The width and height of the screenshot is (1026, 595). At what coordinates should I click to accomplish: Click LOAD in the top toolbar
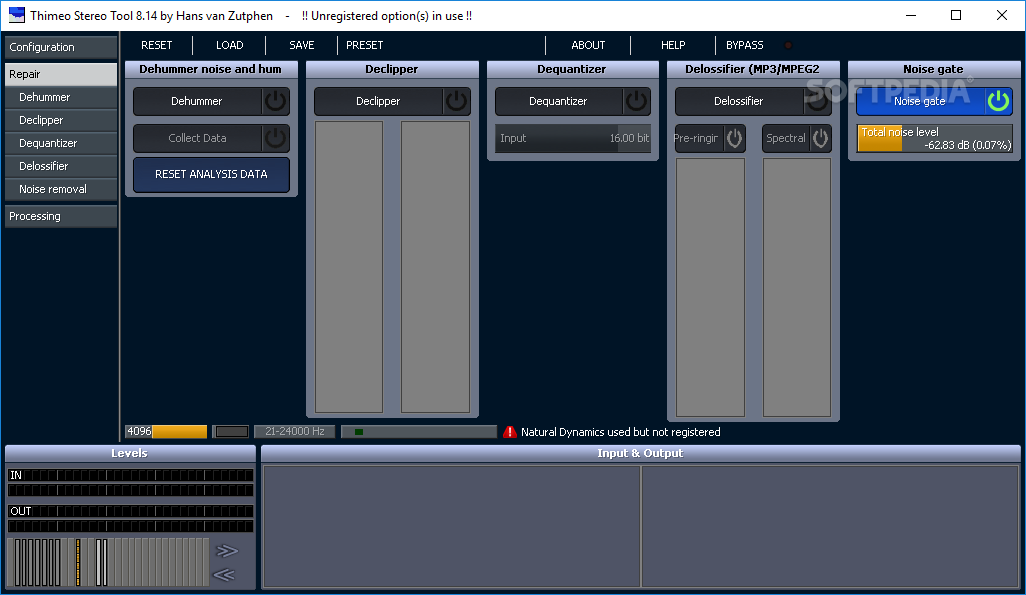click(230, 45)
